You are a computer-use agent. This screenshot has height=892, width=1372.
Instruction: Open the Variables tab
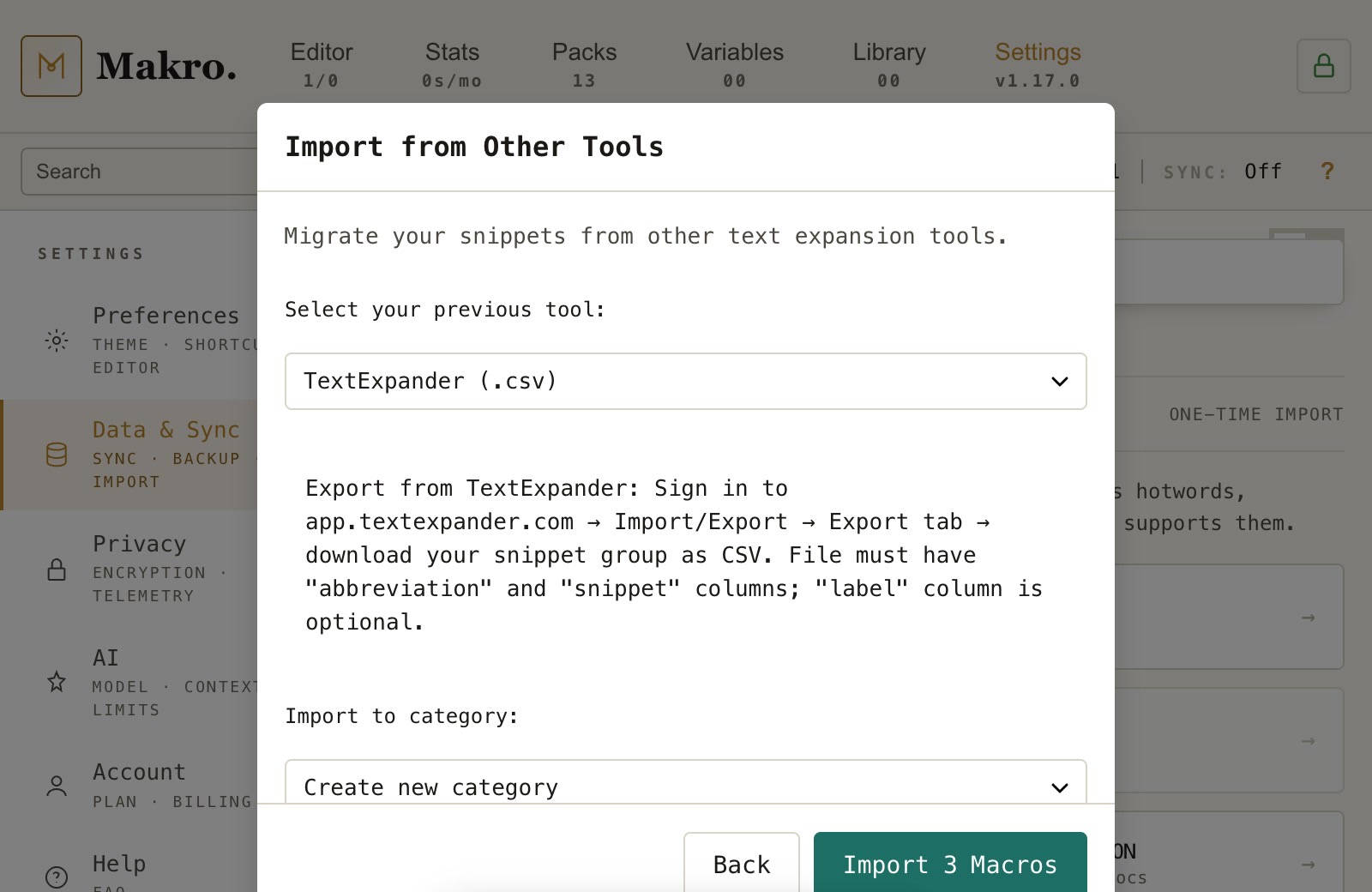pos(734,65)
